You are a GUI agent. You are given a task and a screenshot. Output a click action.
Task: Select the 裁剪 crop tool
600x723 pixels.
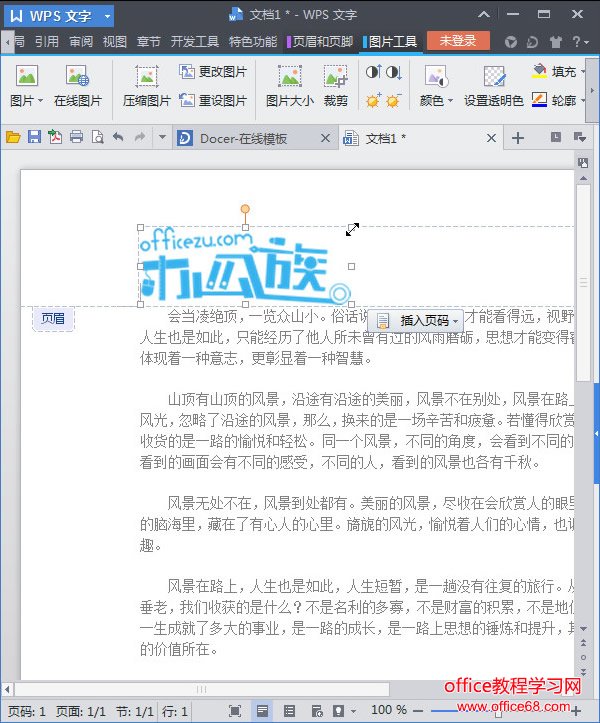click(x=336, y=88)
